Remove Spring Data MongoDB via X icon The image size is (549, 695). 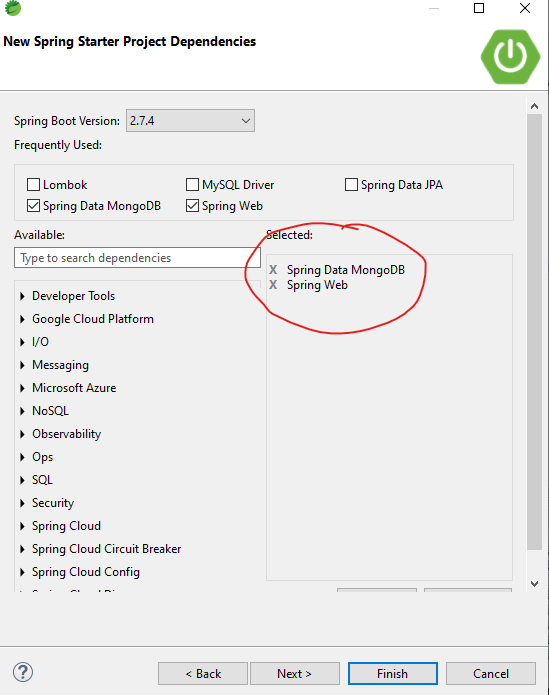point(273,269)
